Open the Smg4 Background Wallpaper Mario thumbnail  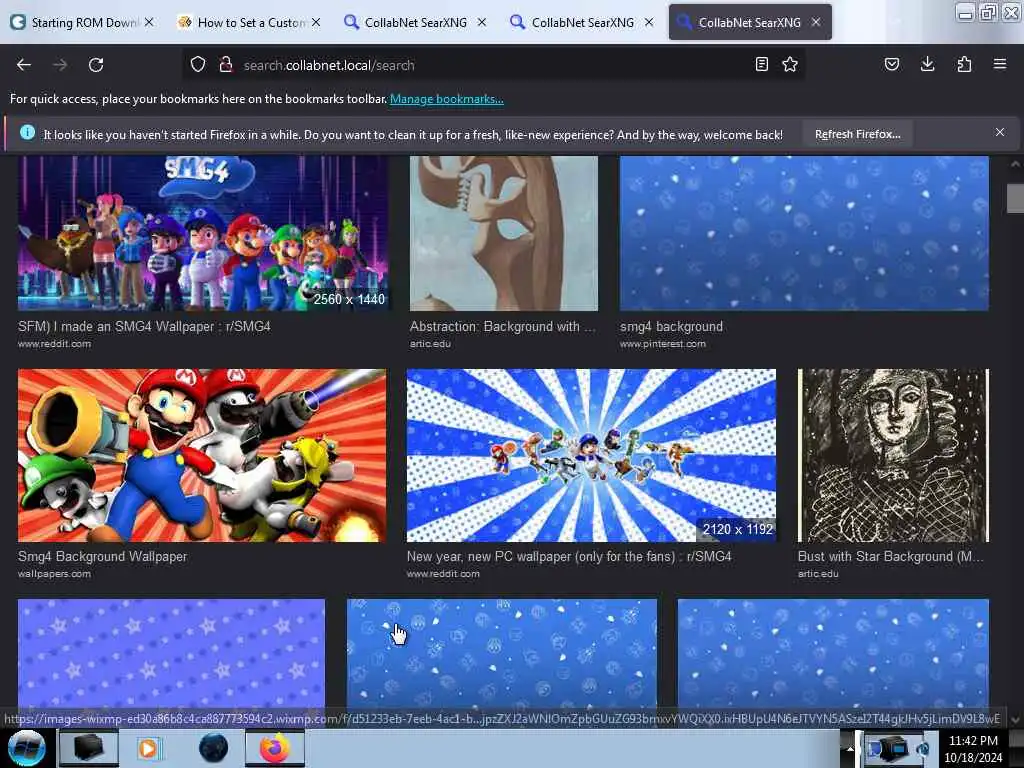pos(202,455)
